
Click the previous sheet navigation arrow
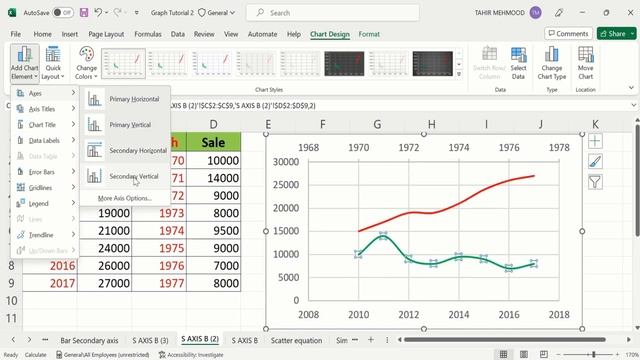(13, 340)
